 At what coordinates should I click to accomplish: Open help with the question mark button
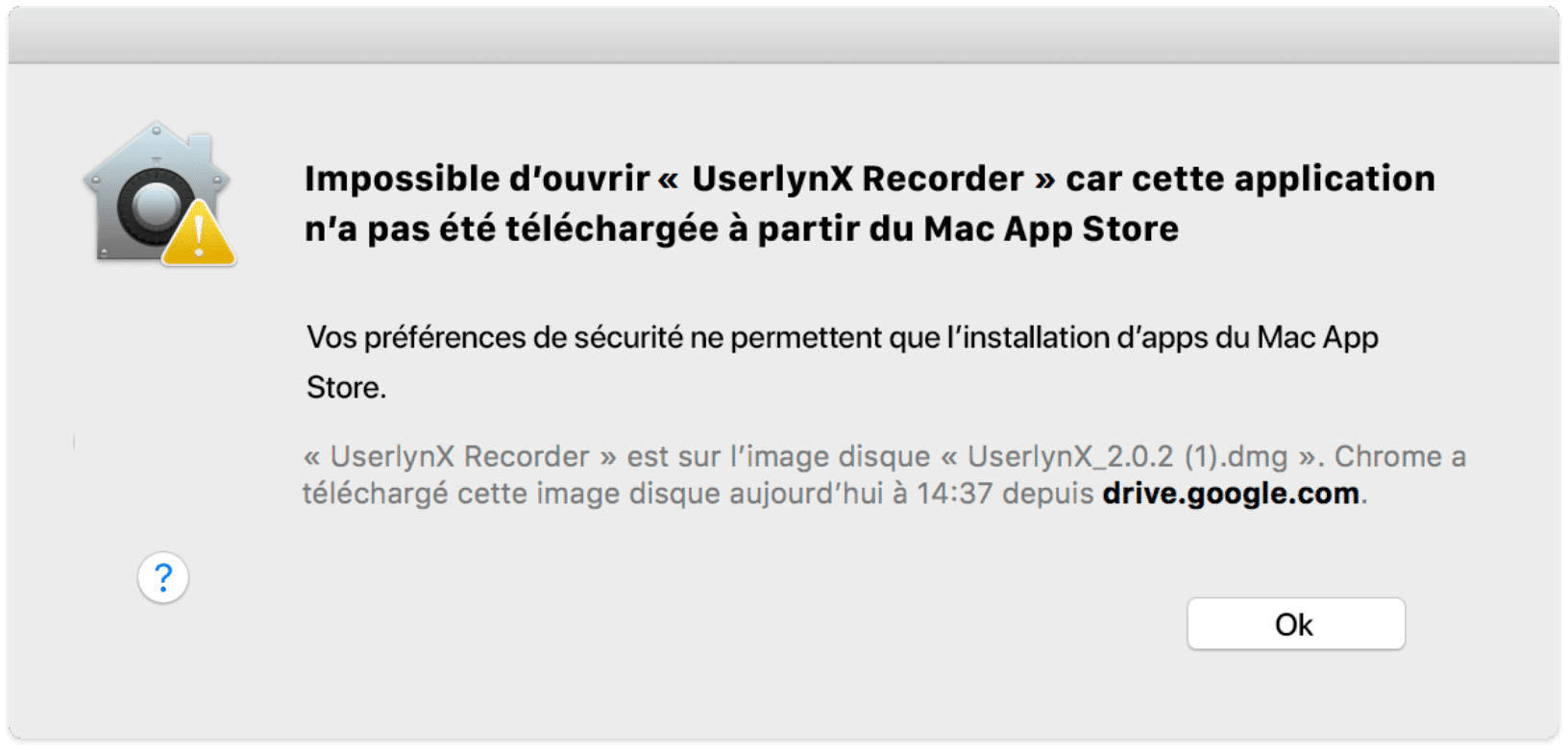(x=163, y=577)
